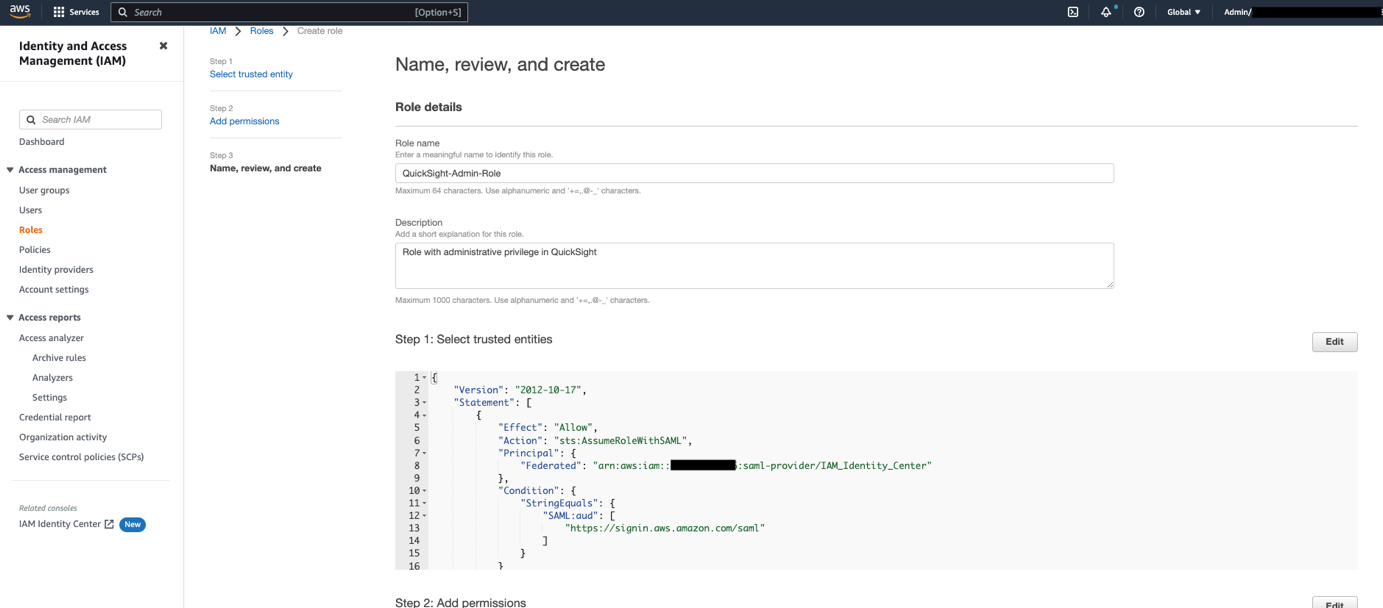Go back to Select trusted entity step
This screenshot has height=608, width=1383.
tap(251, 74)
